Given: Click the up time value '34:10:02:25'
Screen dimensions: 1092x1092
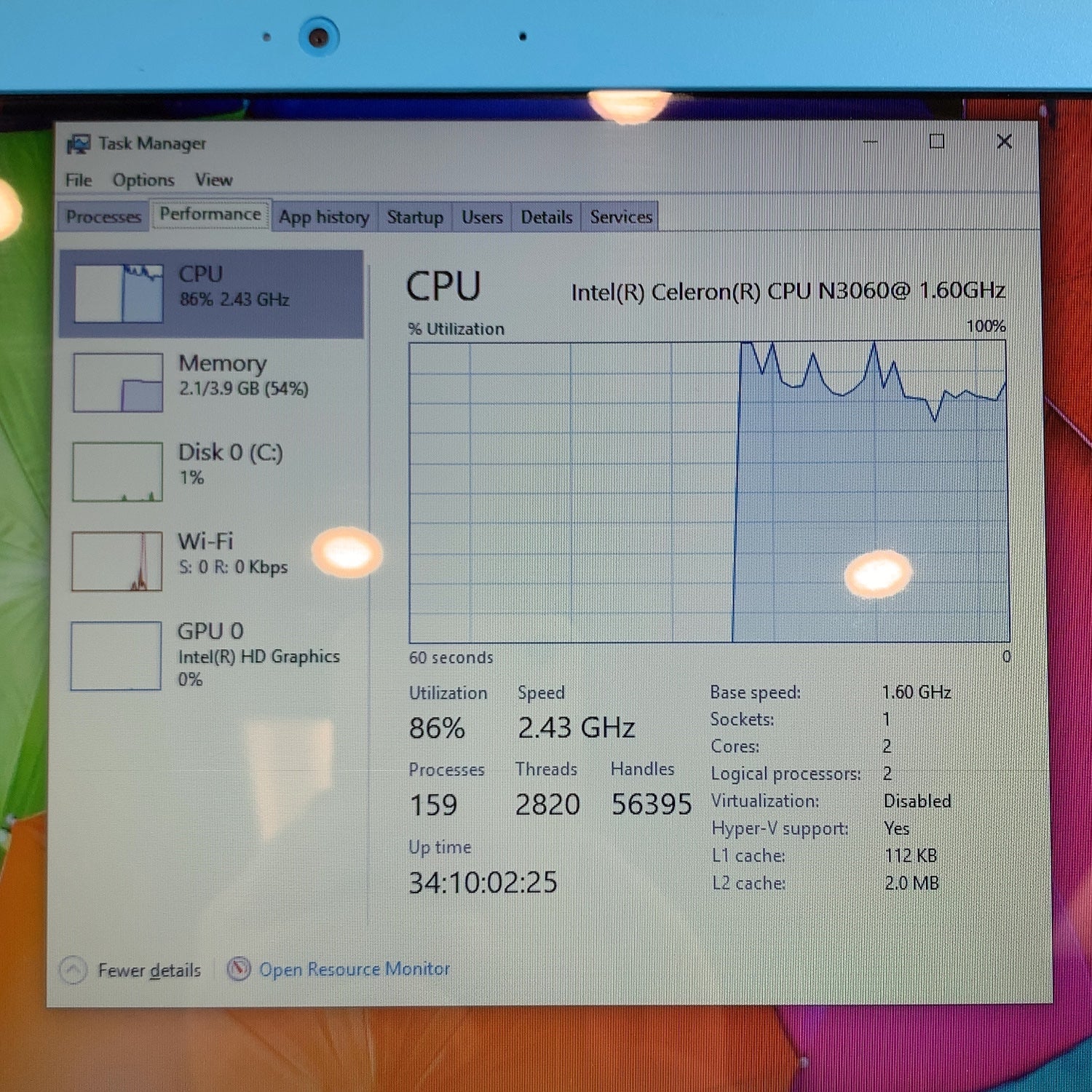Looking at the screenshot, I should 483,882.
